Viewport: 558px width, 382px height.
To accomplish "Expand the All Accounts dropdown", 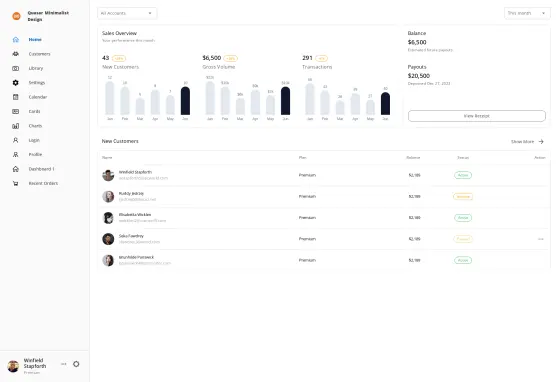I will pos(127,13).
